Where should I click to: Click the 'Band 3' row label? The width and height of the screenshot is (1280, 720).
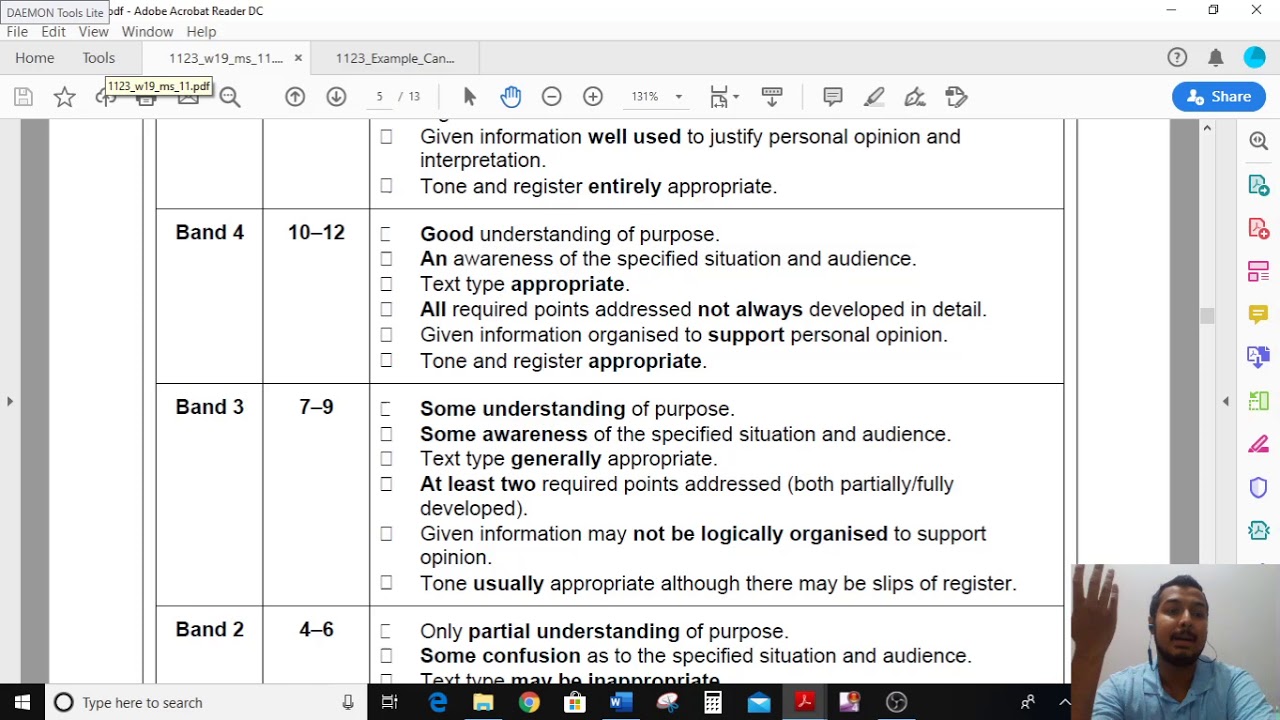click(210, 407)
